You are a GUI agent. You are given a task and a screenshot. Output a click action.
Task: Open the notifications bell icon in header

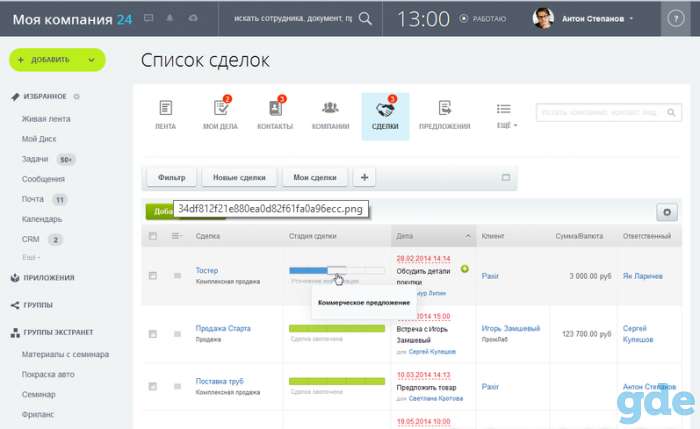click(170, 18)
